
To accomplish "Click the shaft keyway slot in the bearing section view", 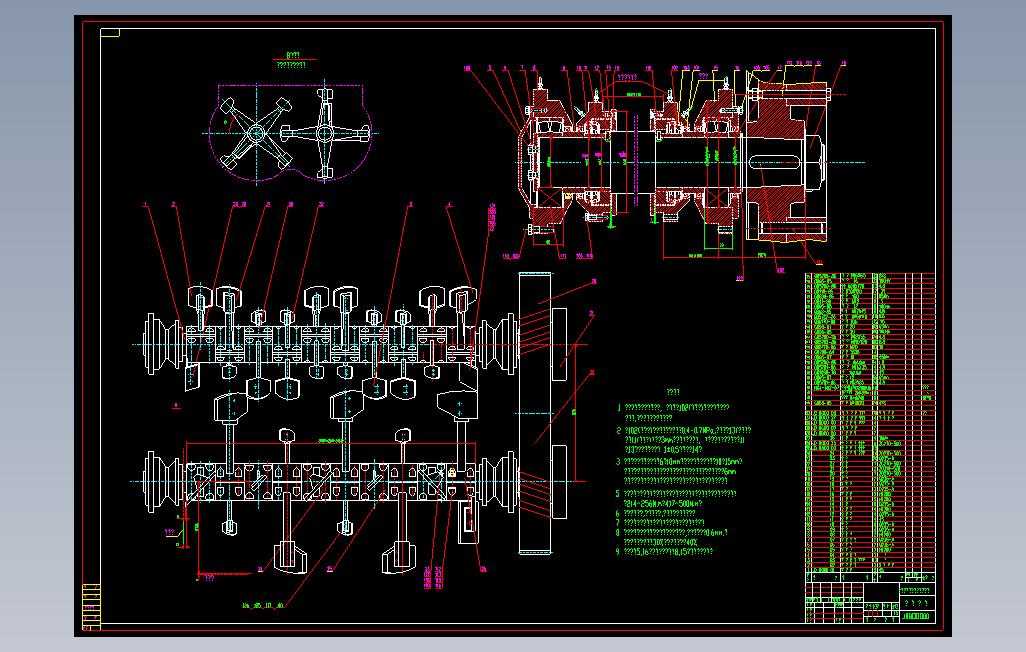I will point(774,162).
